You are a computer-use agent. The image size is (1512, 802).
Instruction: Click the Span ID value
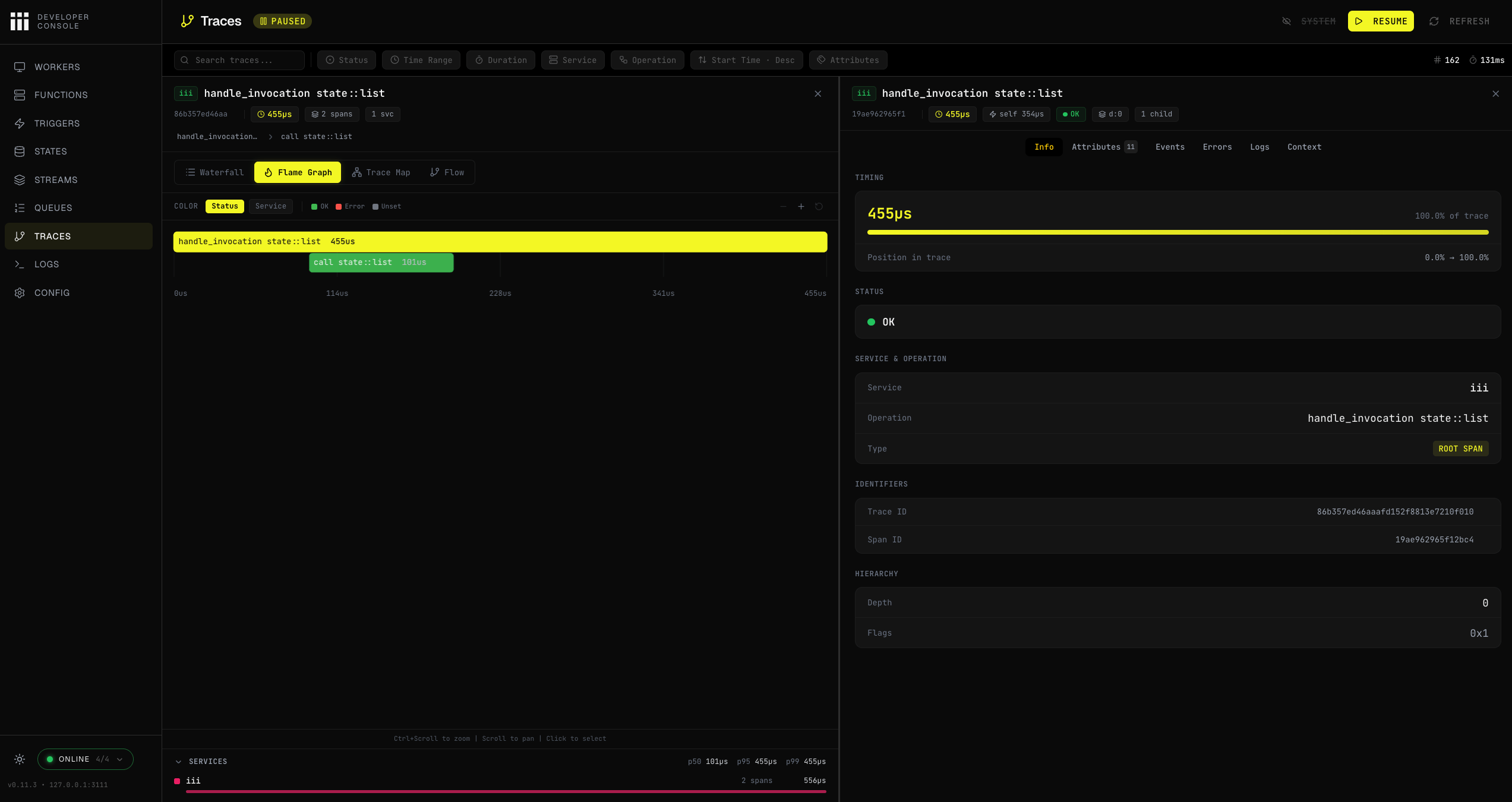[x=1434, y=539]
